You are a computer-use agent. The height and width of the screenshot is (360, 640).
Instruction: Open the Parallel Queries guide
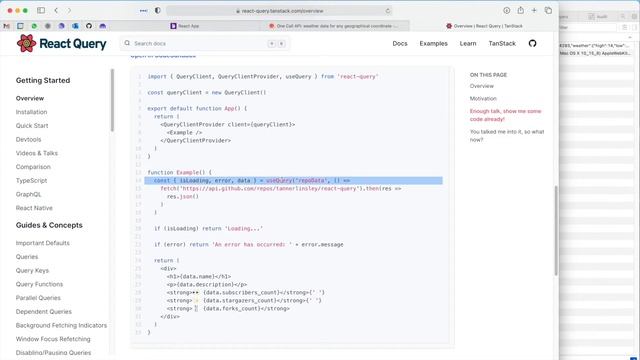[38, 298]
